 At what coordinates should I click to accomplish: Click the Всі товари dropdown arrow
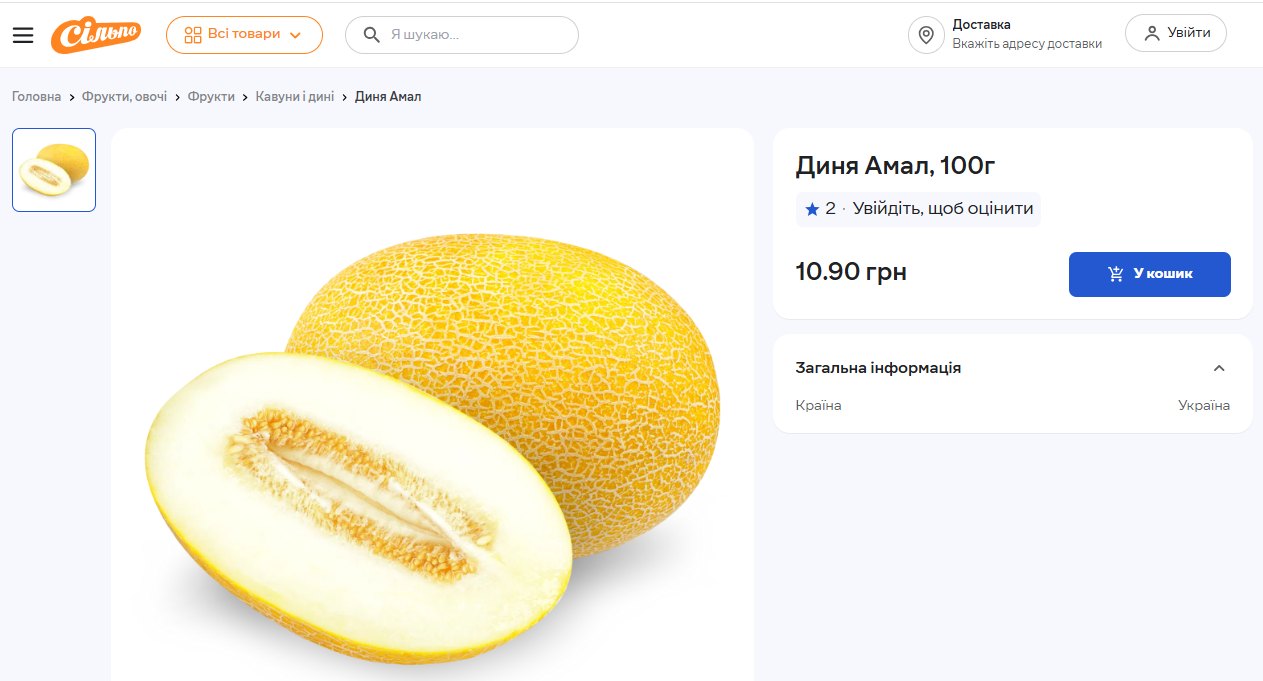(x=295, y=35)
